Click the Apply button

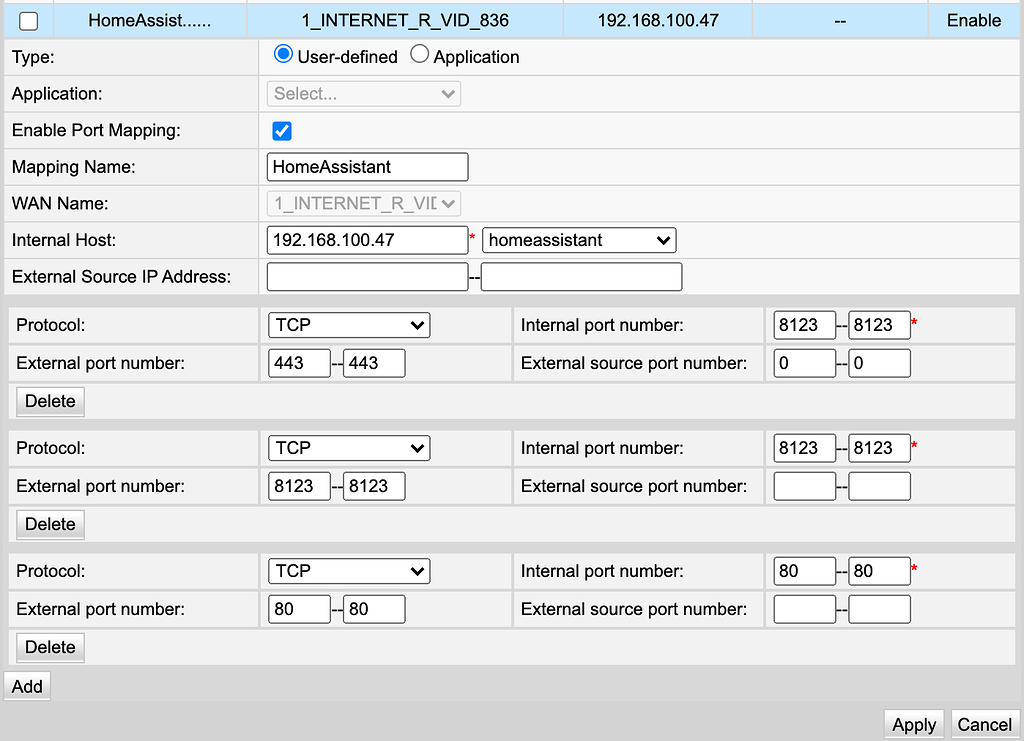913,725
